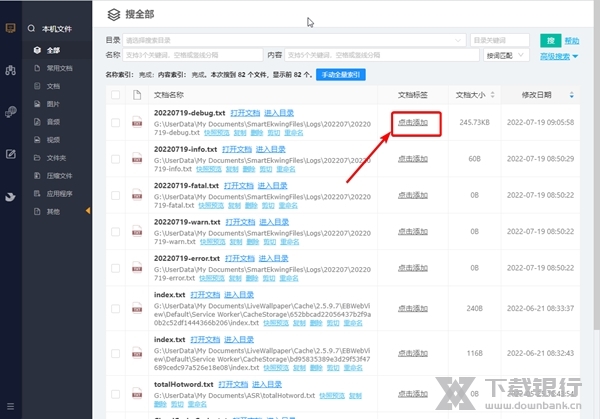Image resolution: width=600 pixels, height=419 pixels.
Task: Click the audio file icon next to 音频
Action: pos(37,122)
